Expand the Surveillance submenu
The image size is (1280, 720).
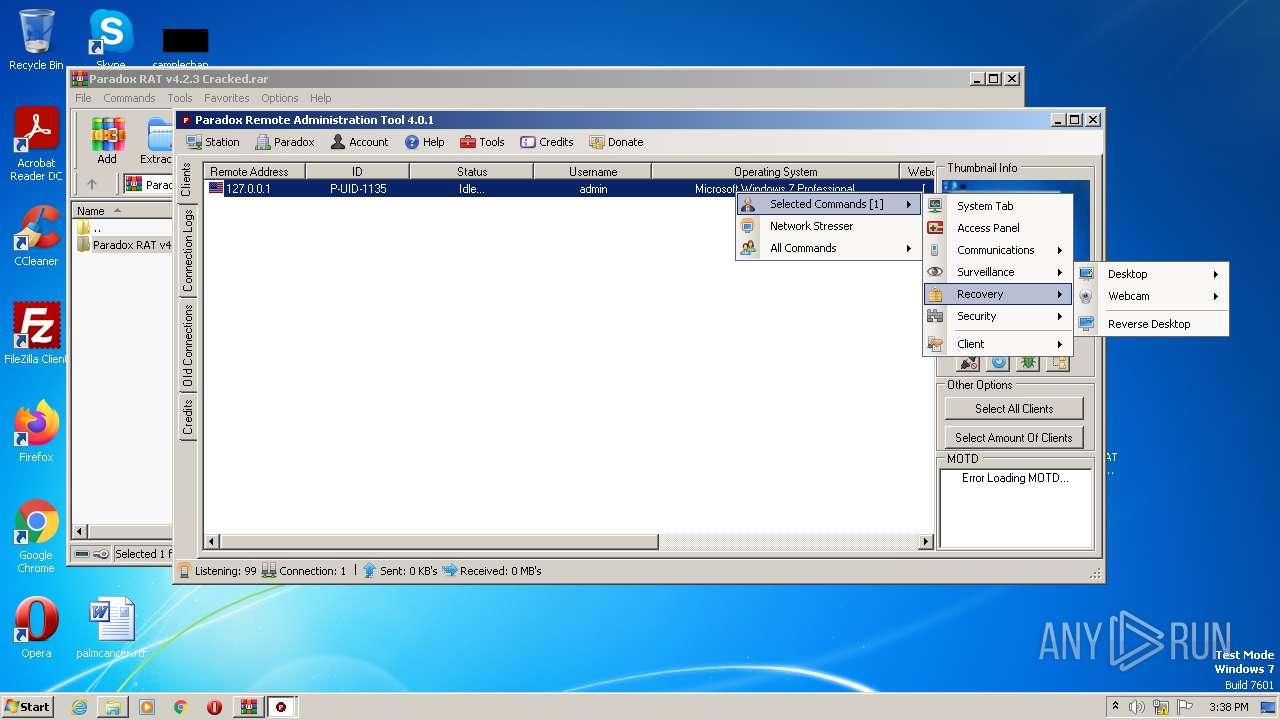997,272
